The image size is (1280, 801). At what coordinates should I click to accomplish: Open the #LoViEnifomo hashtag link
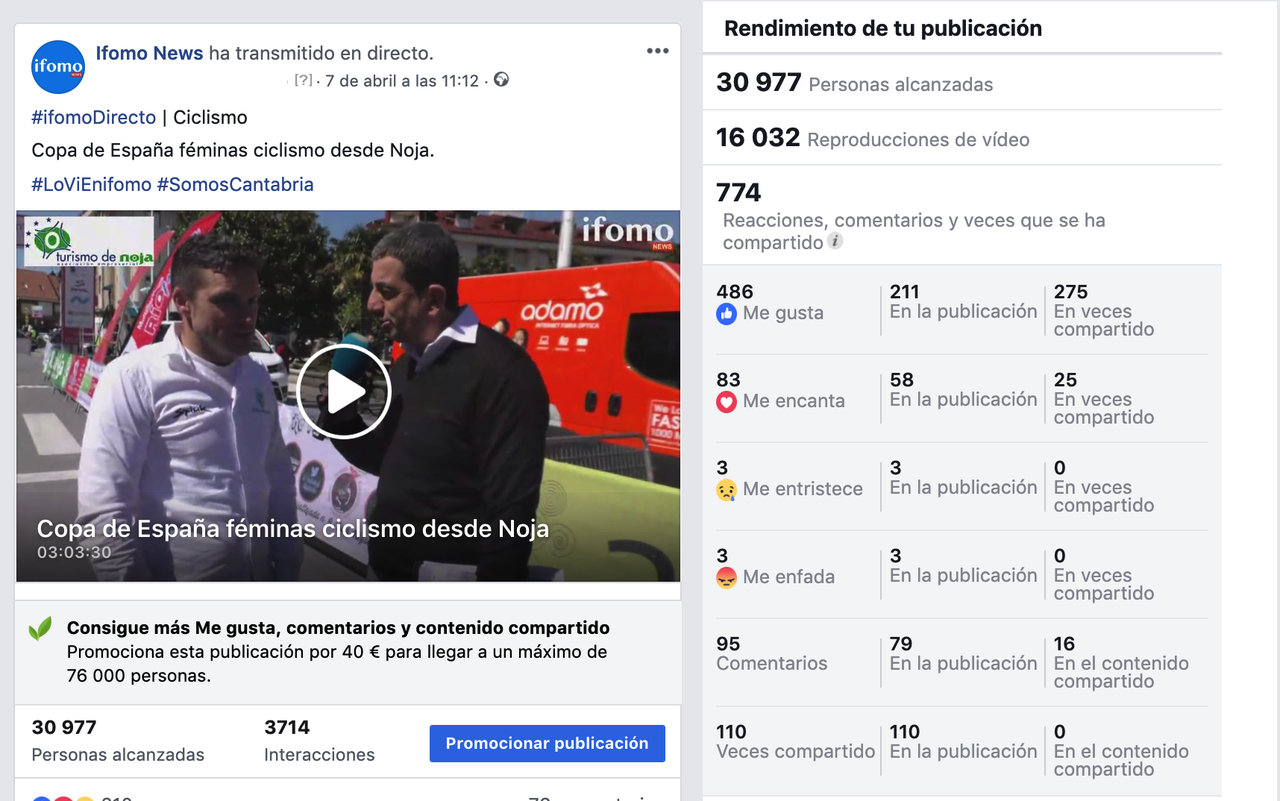91,184
